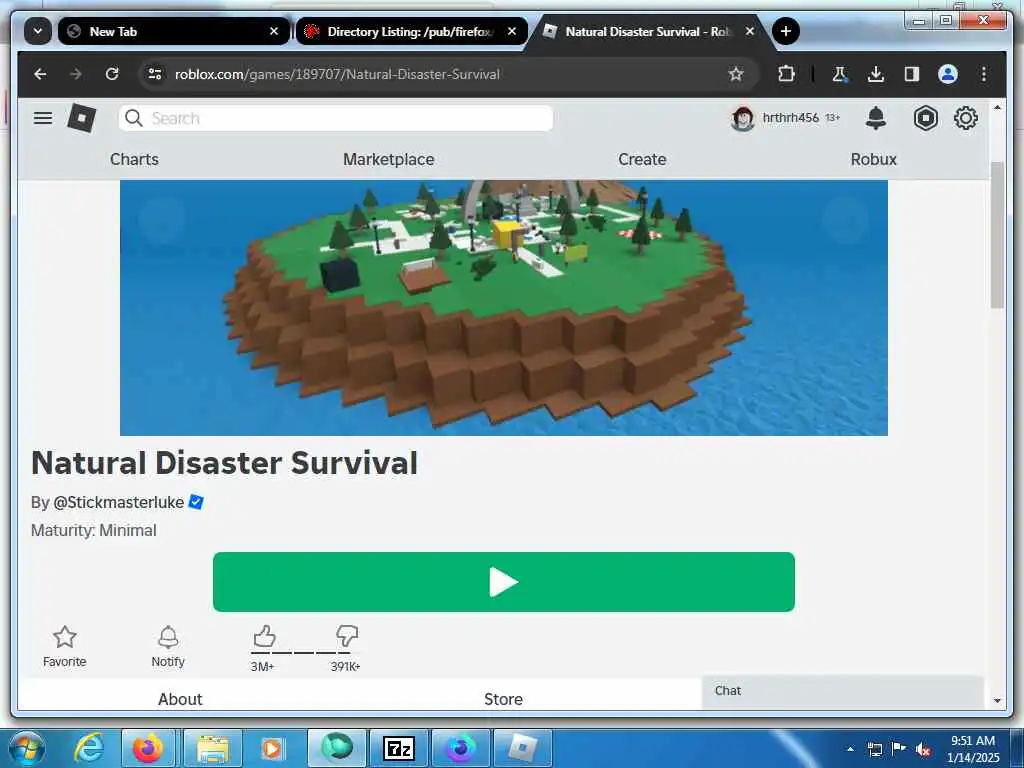Open the Marketplace page
Image resolution: width=1024 pixels, height=768 pixels.
[389, 159]
